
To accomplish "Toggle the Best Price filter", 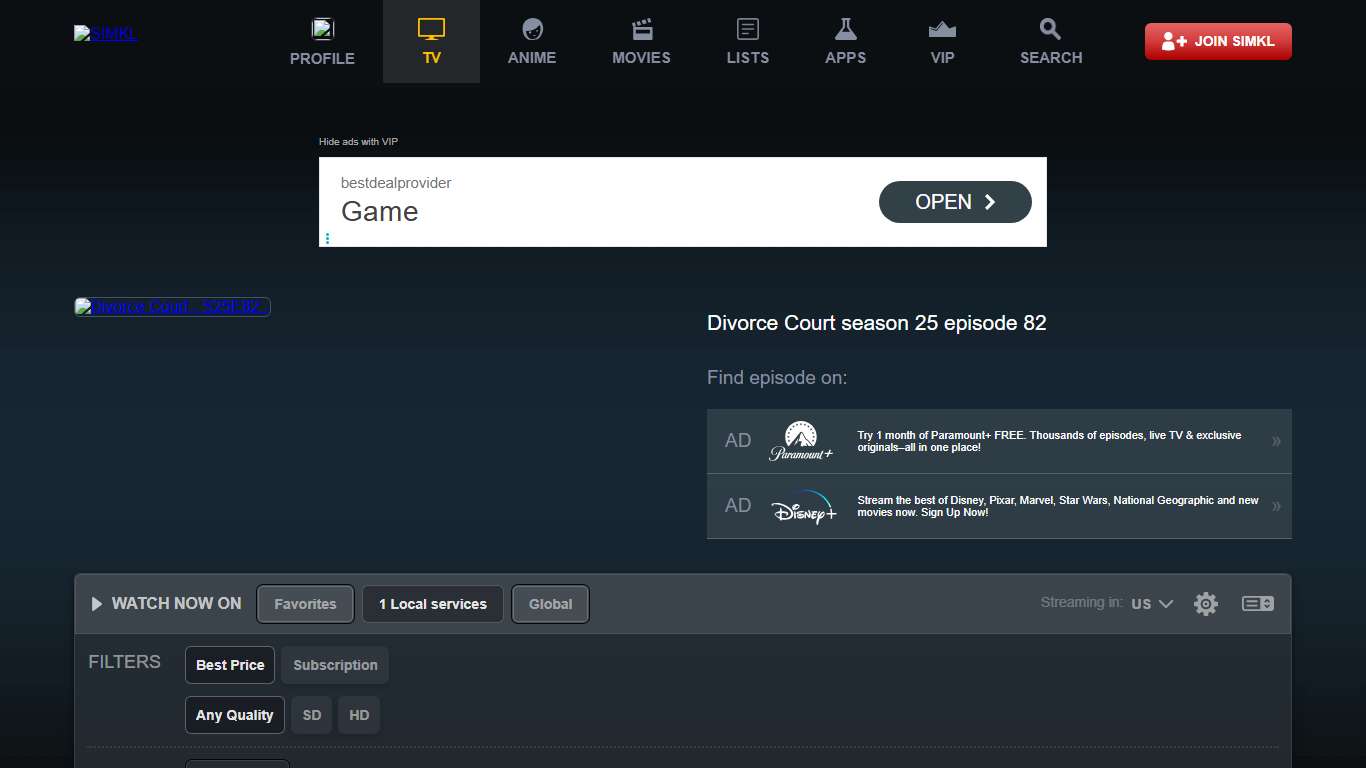I will [230, 665].
